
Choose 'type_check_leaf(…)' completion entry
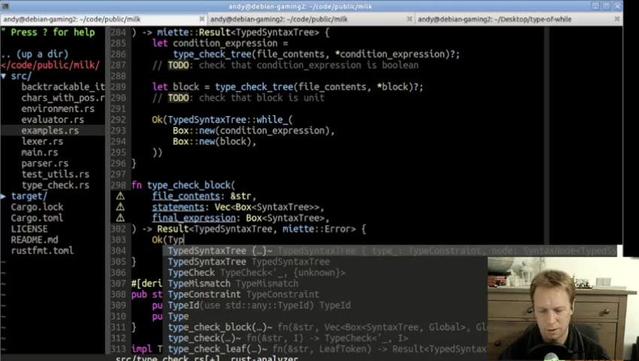pos(326,349)
